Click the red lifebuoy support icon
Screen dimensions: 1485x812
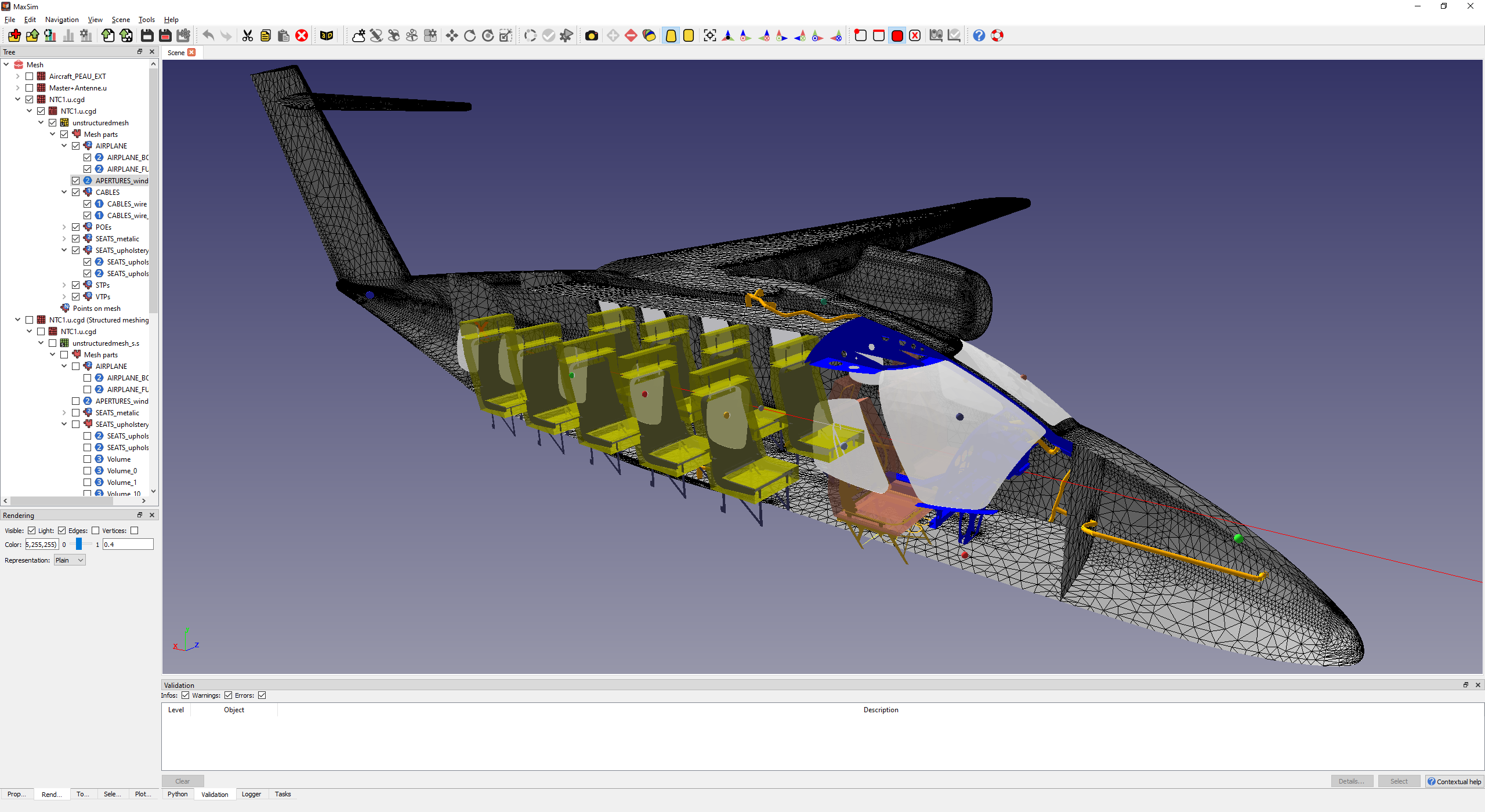tap(997, 36)
